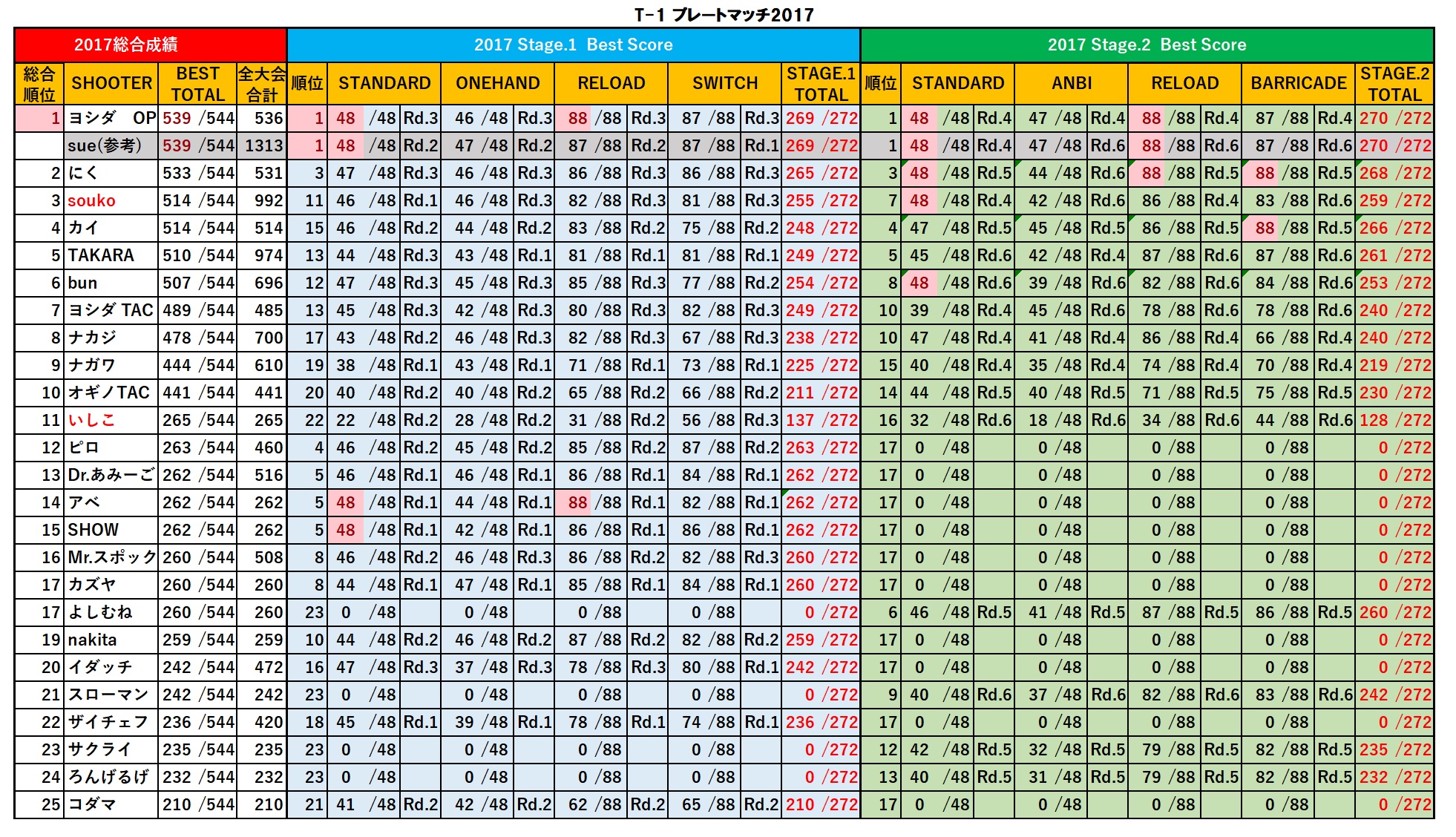Viewport: 1456px width, 837px height.
Task: Select the 2017 Stage.1 Best Score header
Action: coord(574,45)
